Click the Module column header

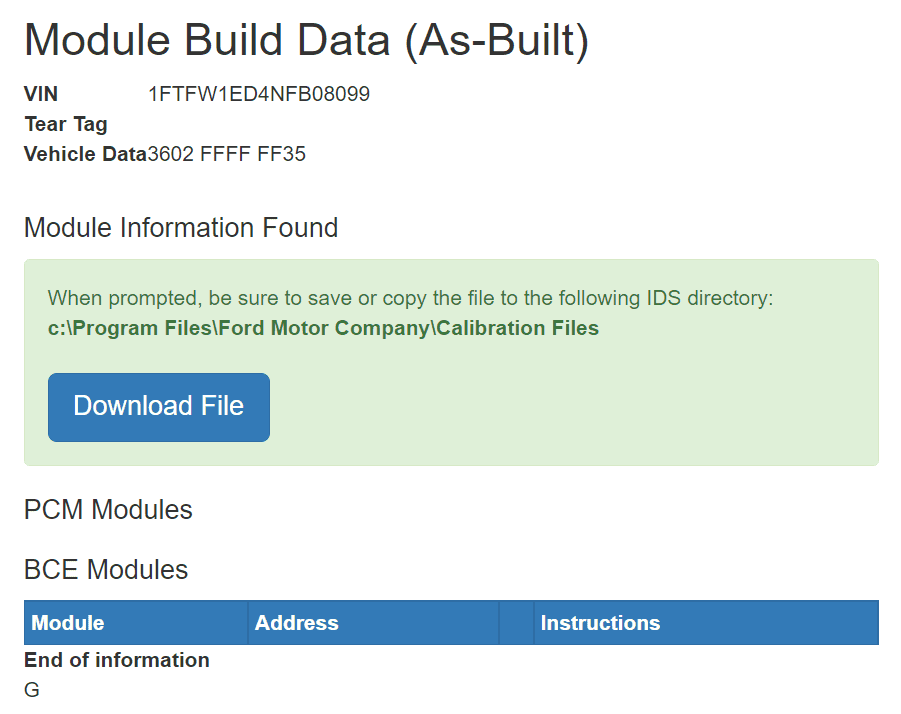(x=68, y=623)
